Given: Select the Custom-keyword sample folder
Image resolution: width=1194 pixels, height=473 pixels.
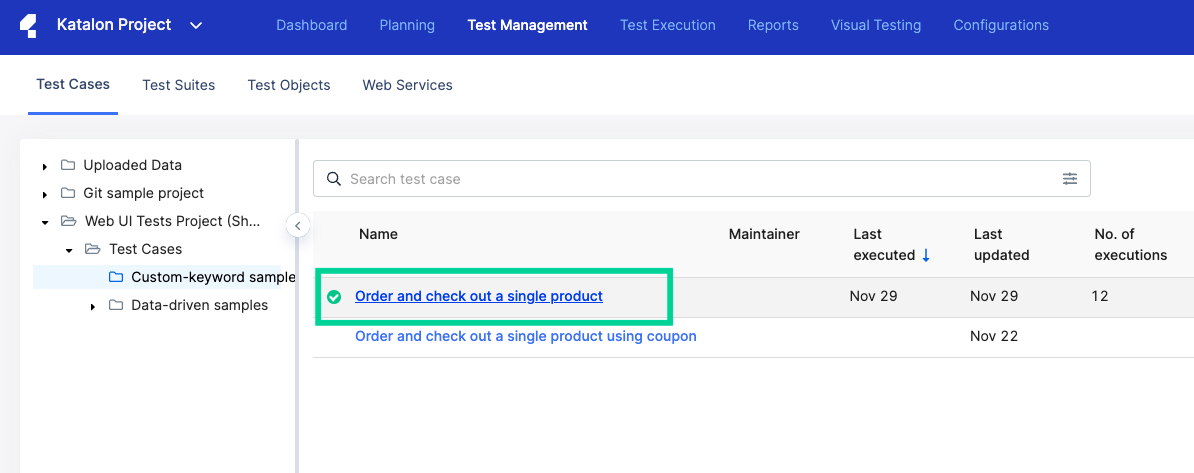Looking at the screenshot, I should click(212, 277).
